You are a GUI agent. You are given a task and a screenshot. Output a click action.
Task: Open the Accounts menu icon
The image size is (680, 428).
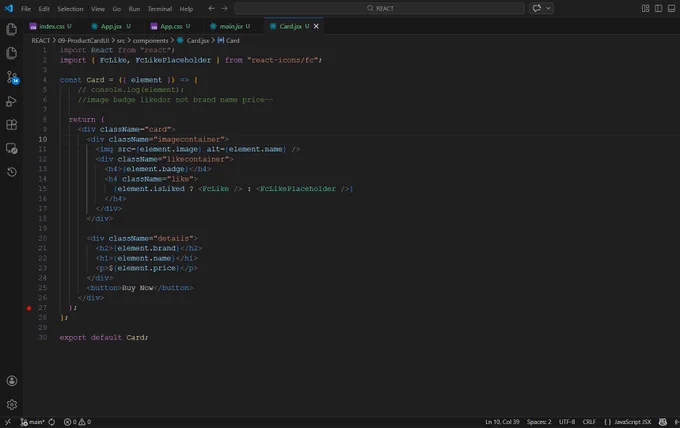click(x=12, y=381)
